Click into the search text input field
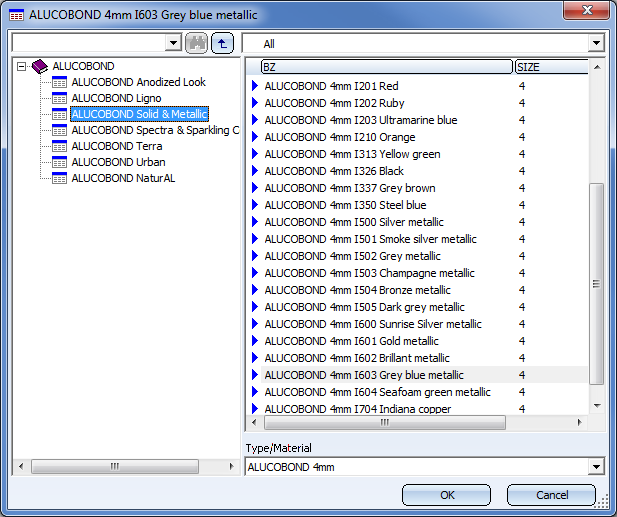Screen dimensions: 617x517 click(89, 42)
